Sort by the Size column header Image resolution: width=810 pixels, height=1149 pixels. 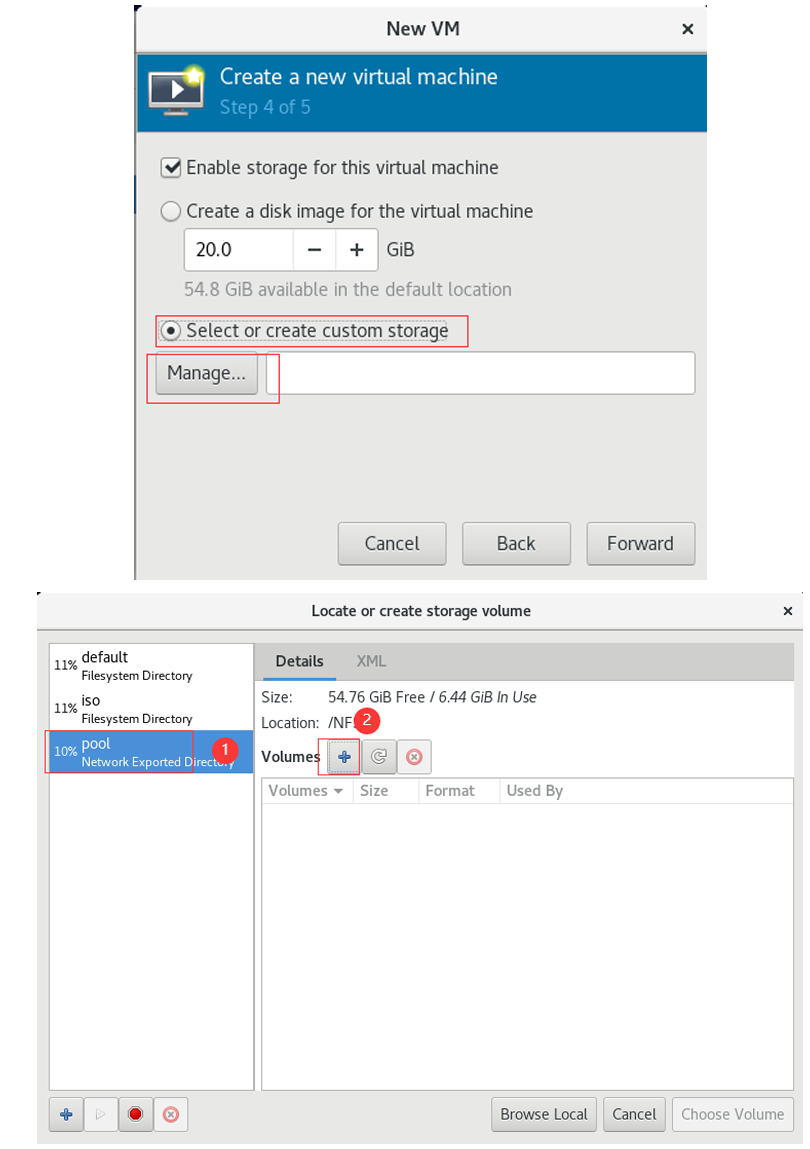[x=386, y=791]
